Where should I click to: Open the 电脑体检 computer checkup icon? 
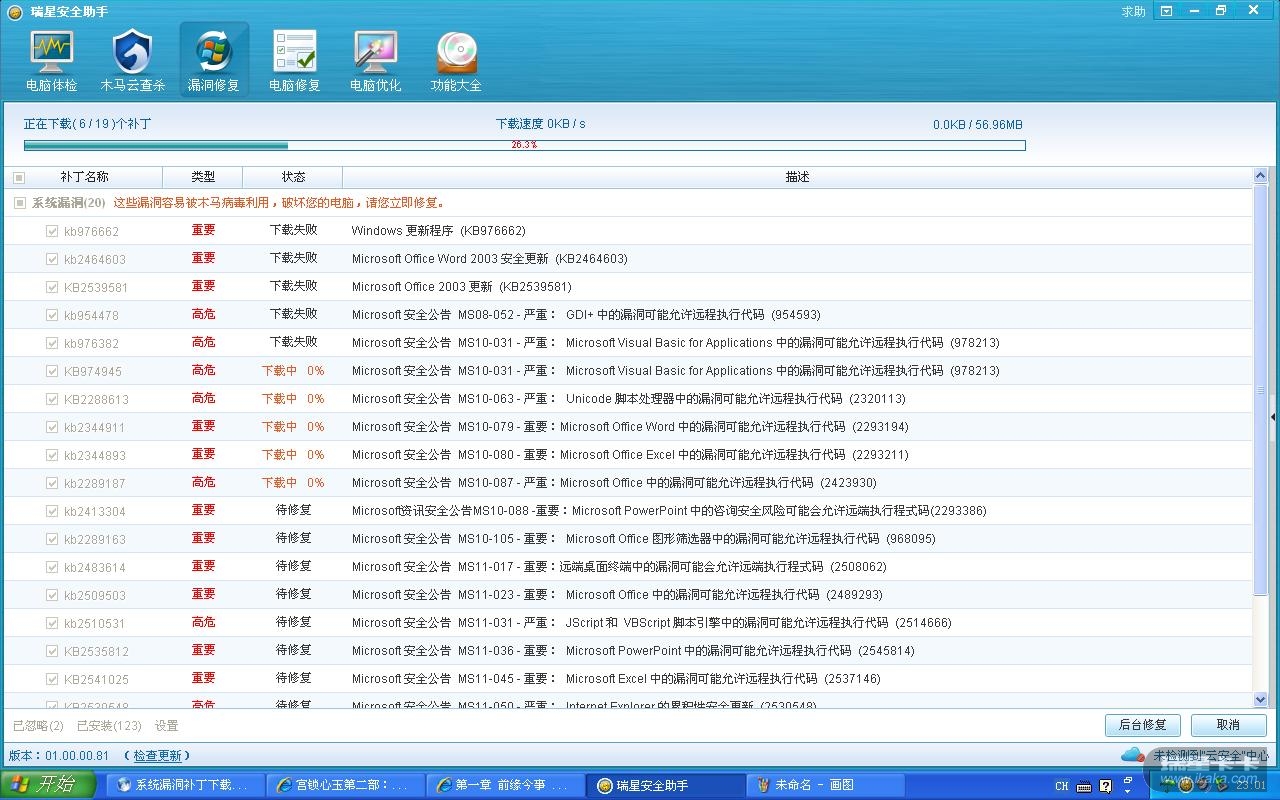51,60
